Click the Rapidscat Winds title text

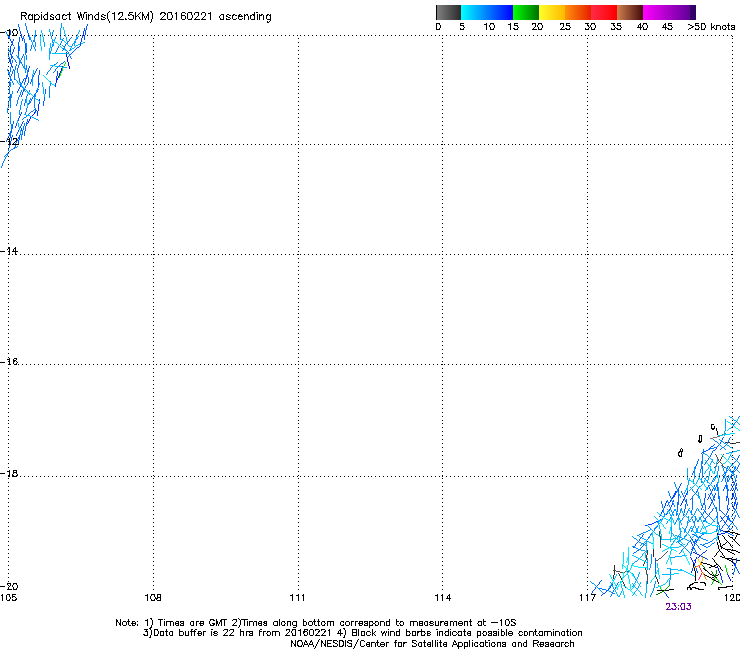146,16
